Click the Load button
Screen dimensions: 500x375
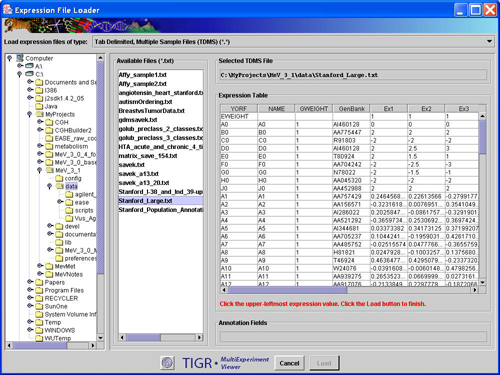[324, 363]
